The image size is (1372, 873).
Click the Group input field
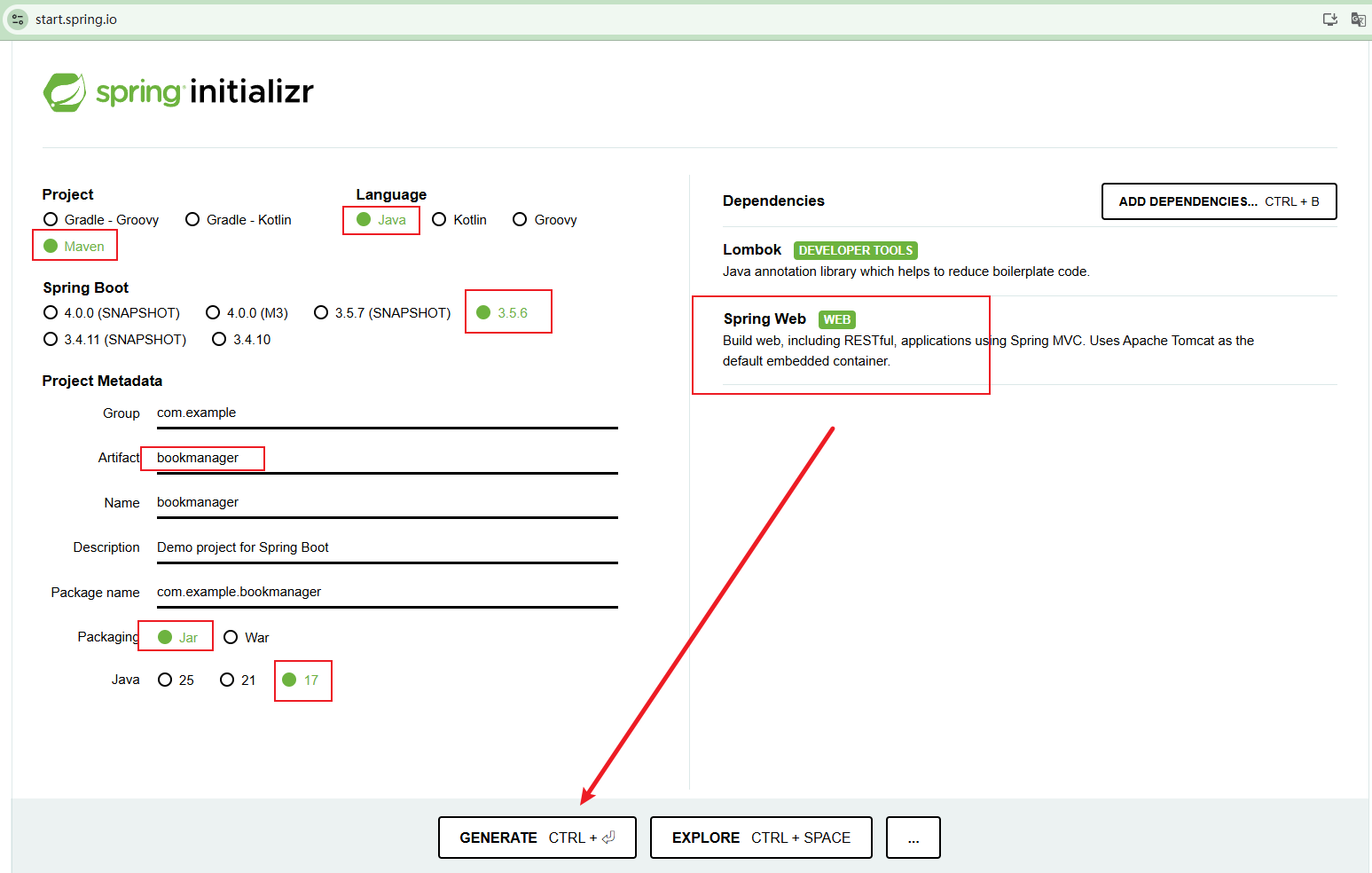click(x=387, y=413)
